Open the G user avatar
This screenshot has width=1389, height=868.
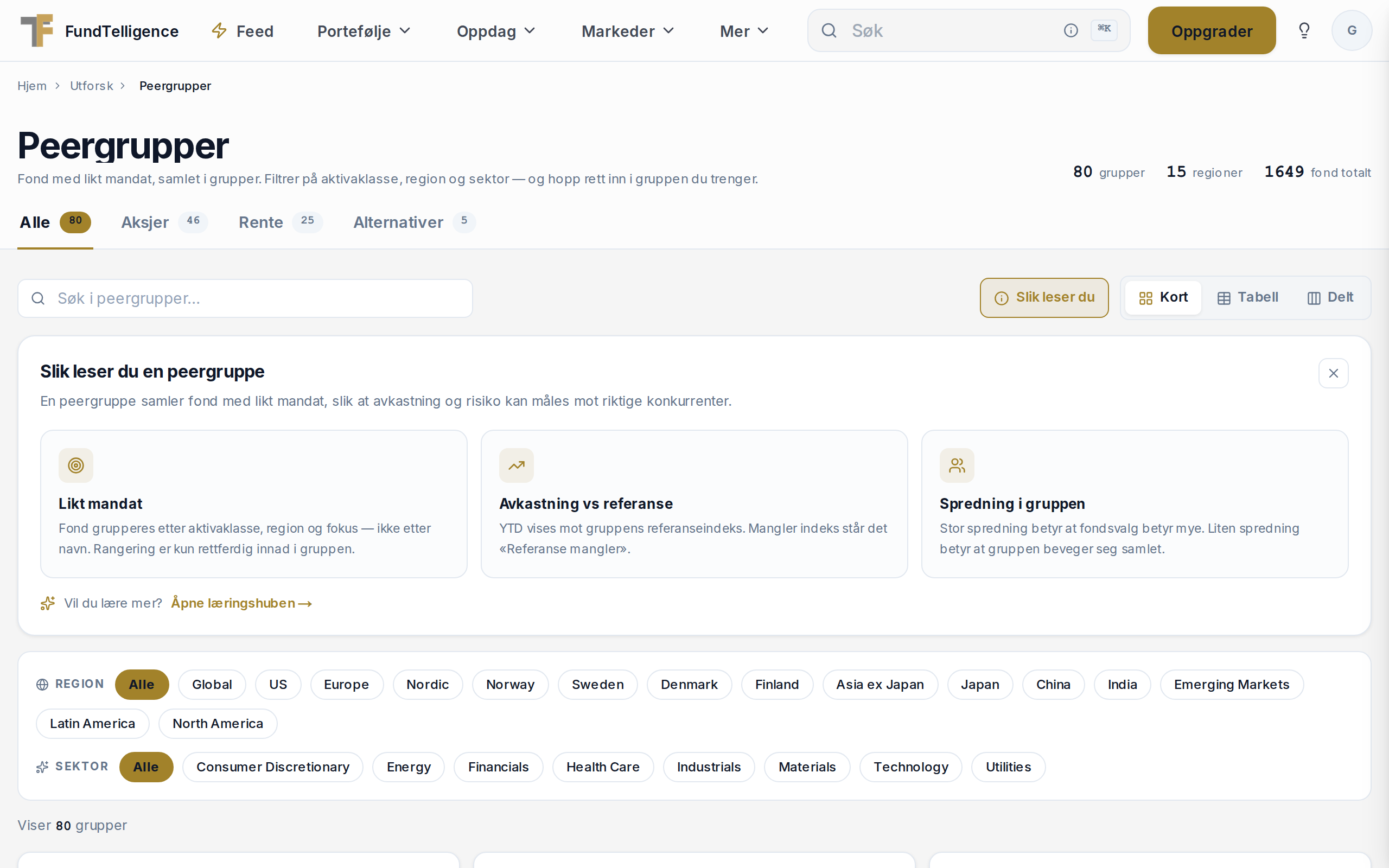[1352, 30]
